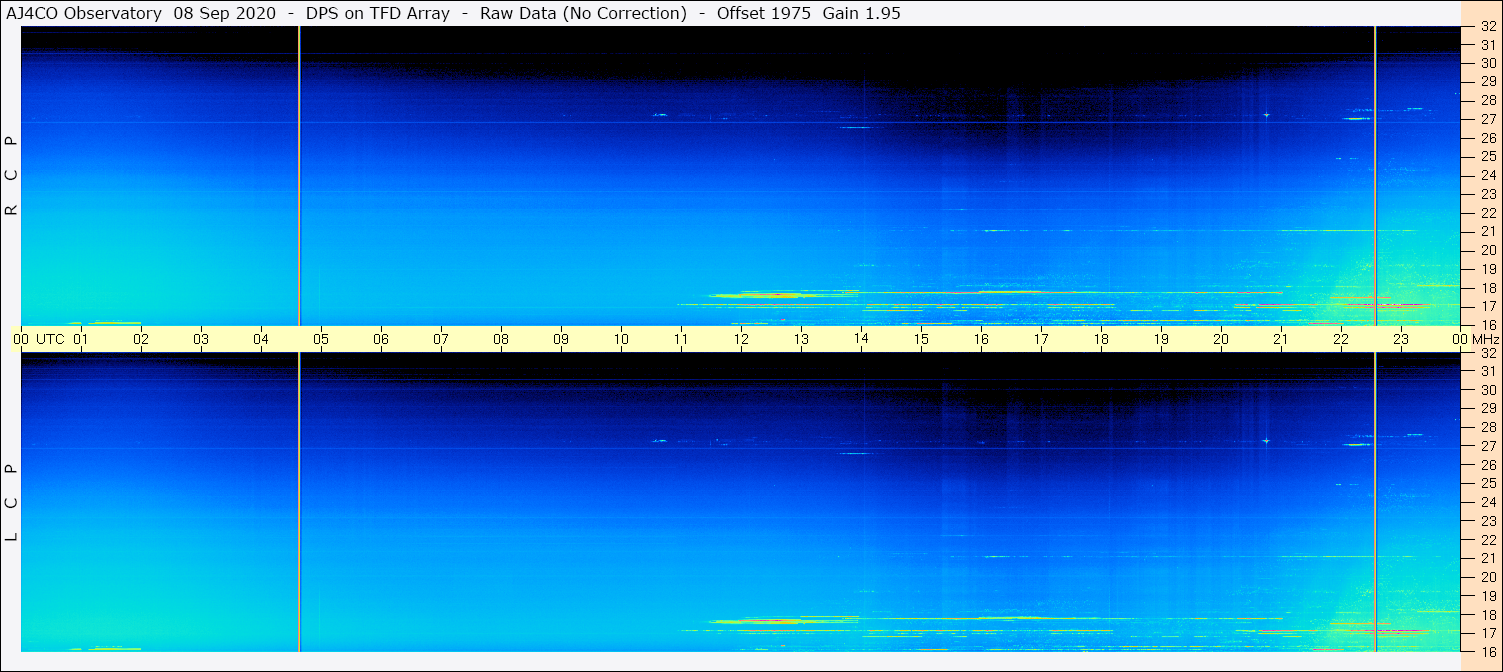Click the DPS on TFD Array label
This screenshot has height=672, width=1503.
tap(380, 14)
